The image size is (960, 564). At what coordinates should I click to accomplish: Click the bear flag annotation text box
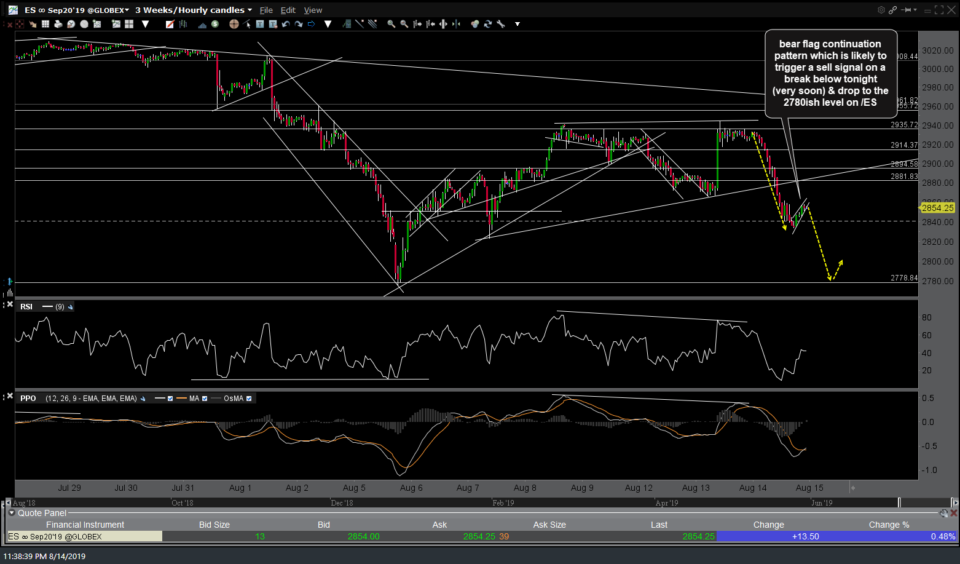click(x=830, y=73)
